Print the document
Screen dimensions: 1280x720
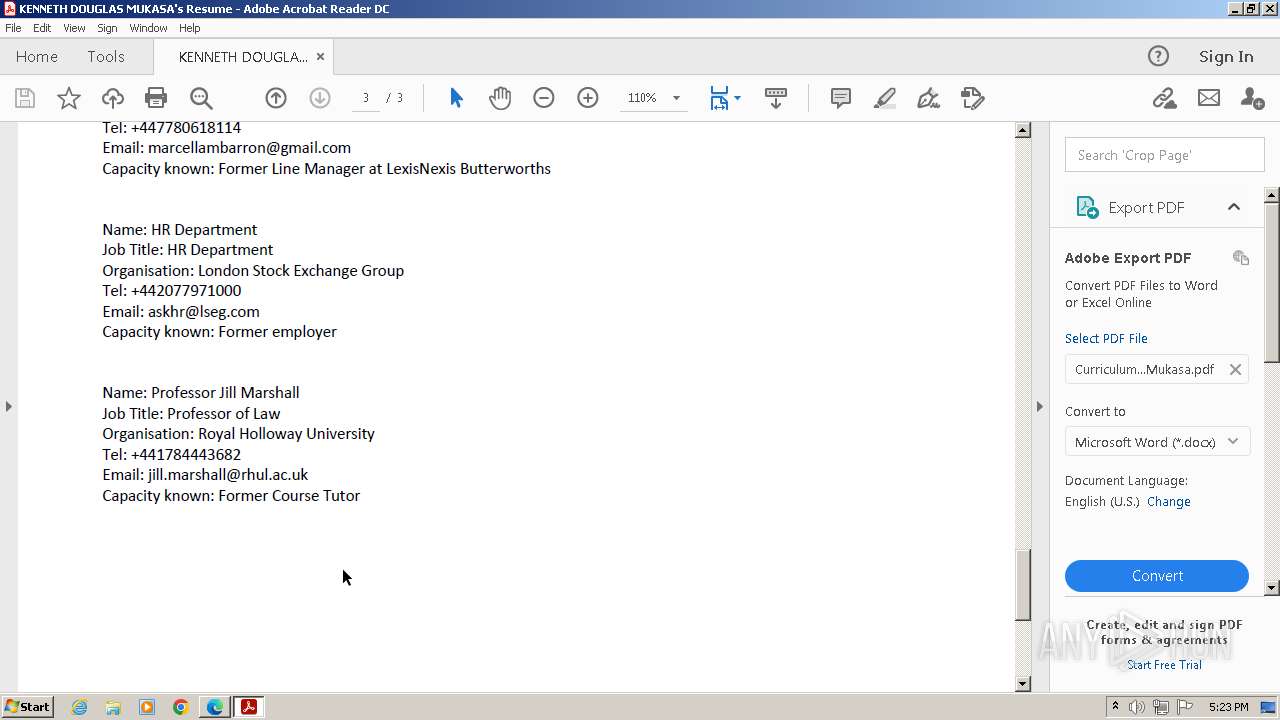click(x=156, y=98)
